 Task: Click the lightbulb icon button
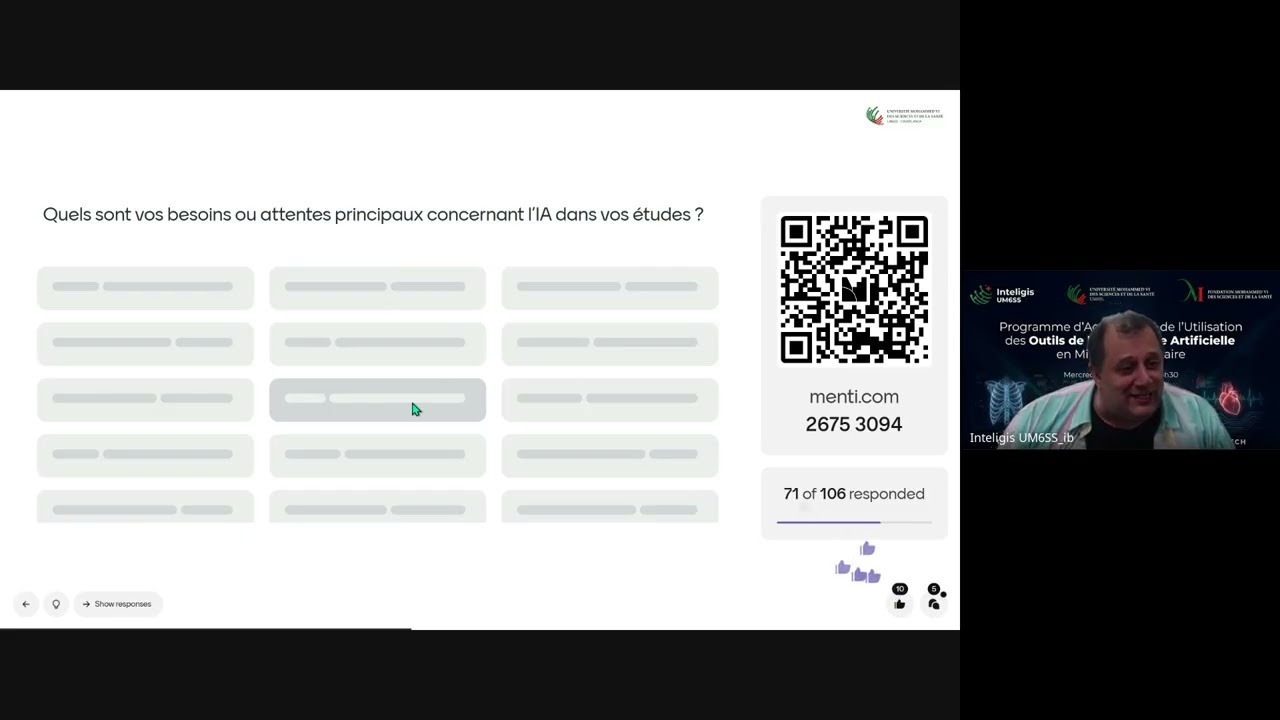click(56, 604)
